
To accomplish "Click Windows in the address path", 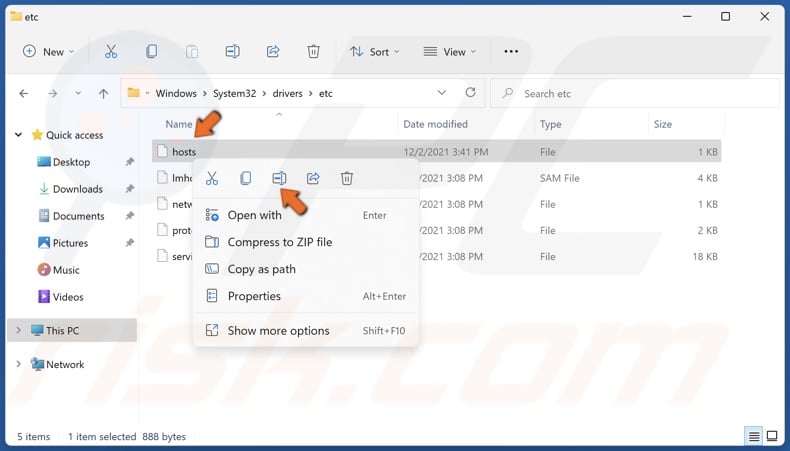I will [x=176, y=93].
